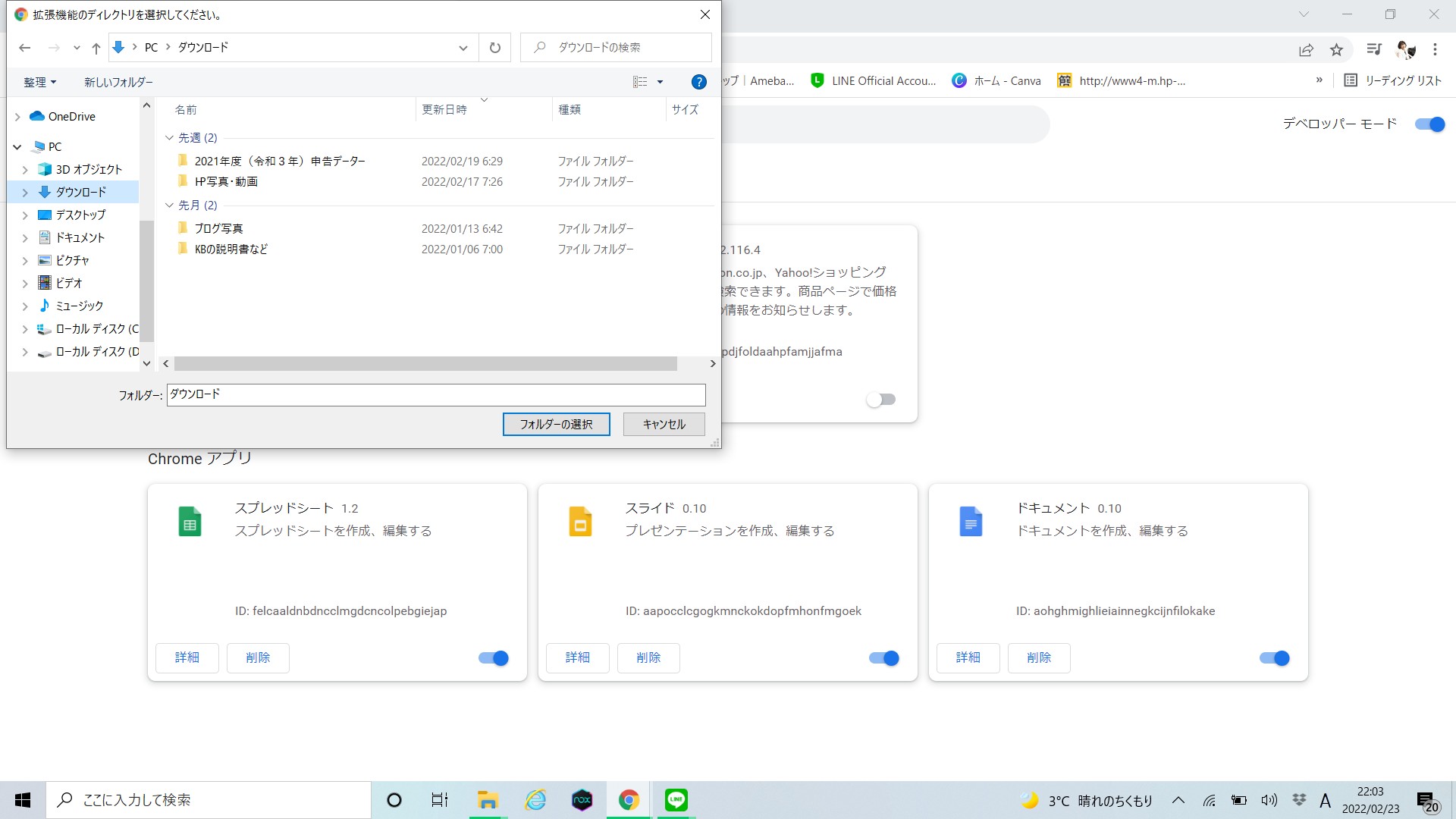Open ホーム - Canva bookmark

click(996, 81)
